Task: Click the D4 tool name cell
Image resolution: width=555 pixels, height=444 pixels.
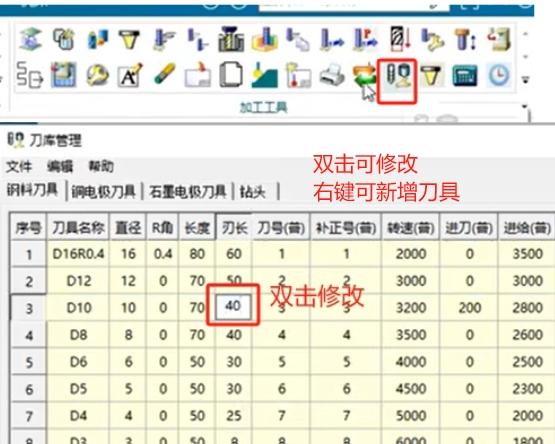Action: click(x=78, y=416)
